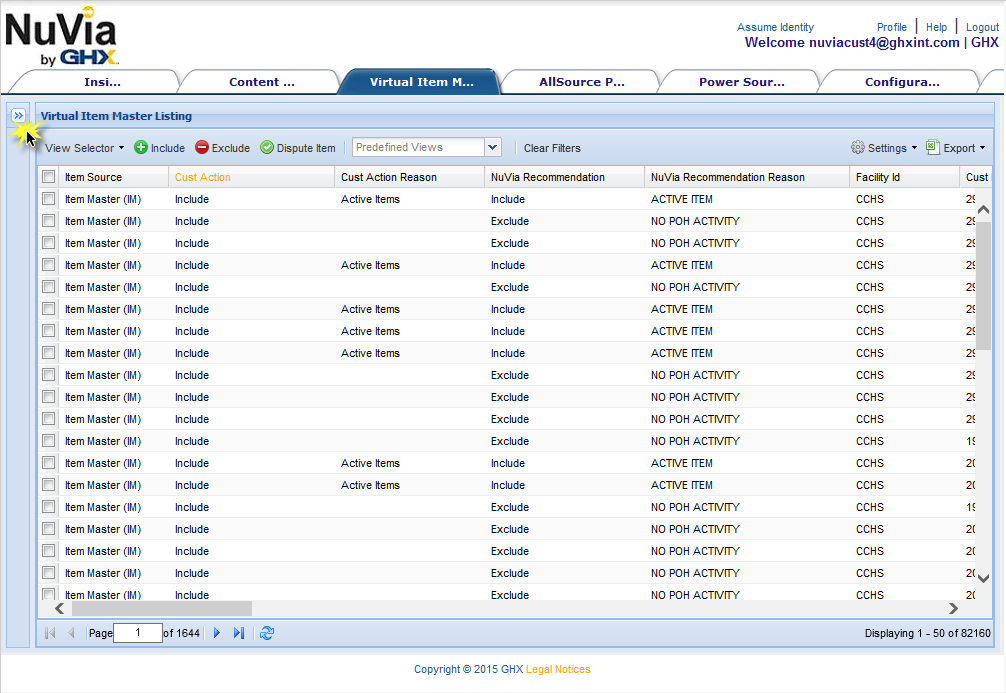
Task: Check the first Item Master row checkbox
Action: (x=48, y=199)
